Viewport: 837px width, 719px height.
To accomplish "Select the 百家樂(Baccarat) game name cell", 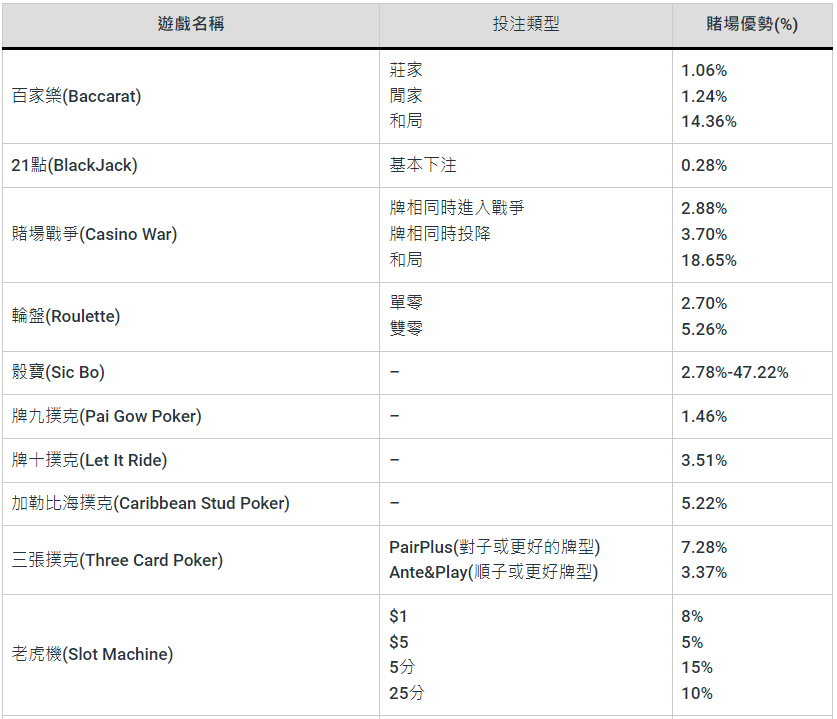I will [x=76, y=97].
